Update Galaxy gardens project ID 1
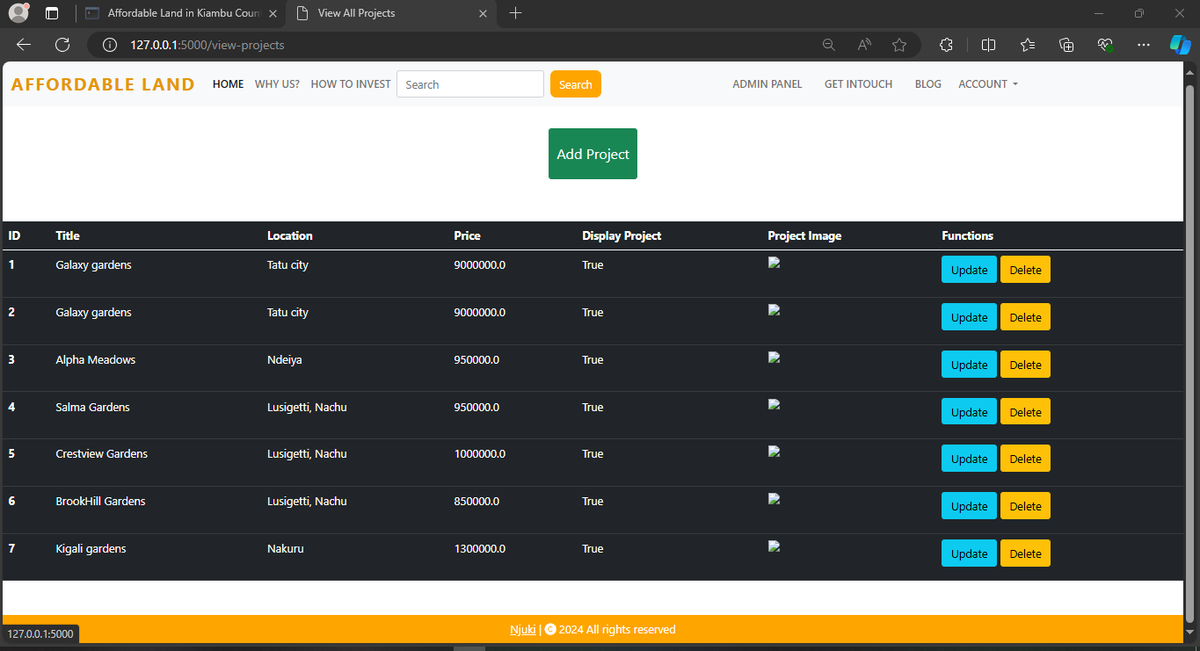The height and width of the screenshot is (651, 1200). click(969, 270)
